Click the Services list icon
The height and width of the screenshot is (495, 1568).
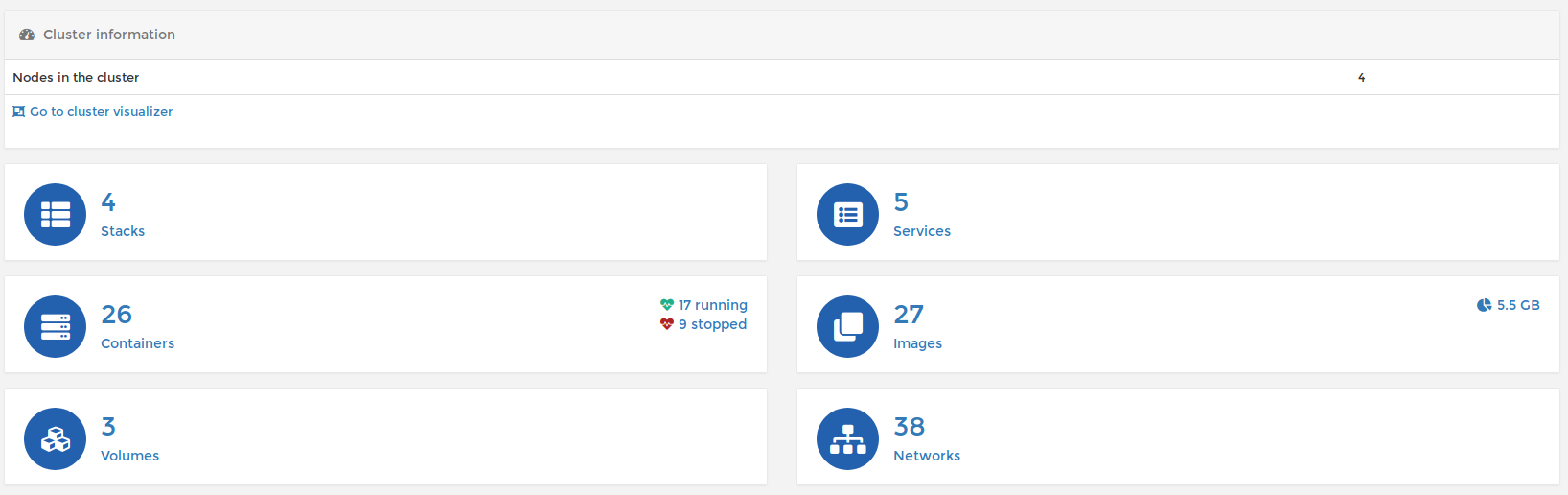pyautogui.click(x=847, y=215)
